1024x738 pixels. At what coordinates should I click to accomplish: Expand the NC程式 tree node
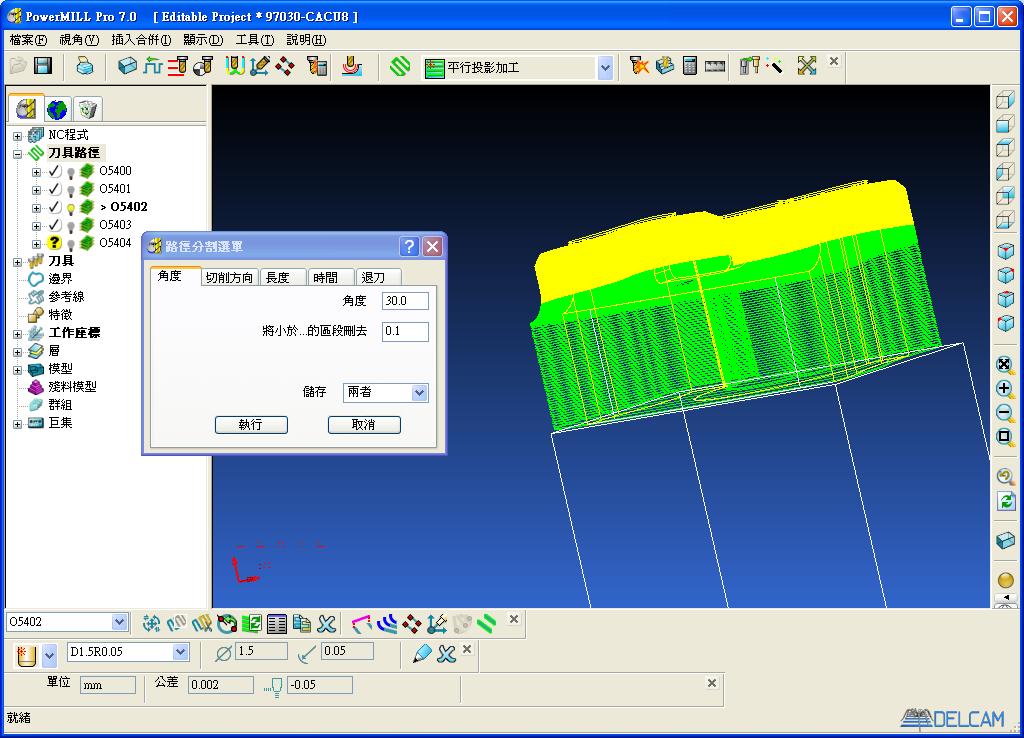click(18, 136)
